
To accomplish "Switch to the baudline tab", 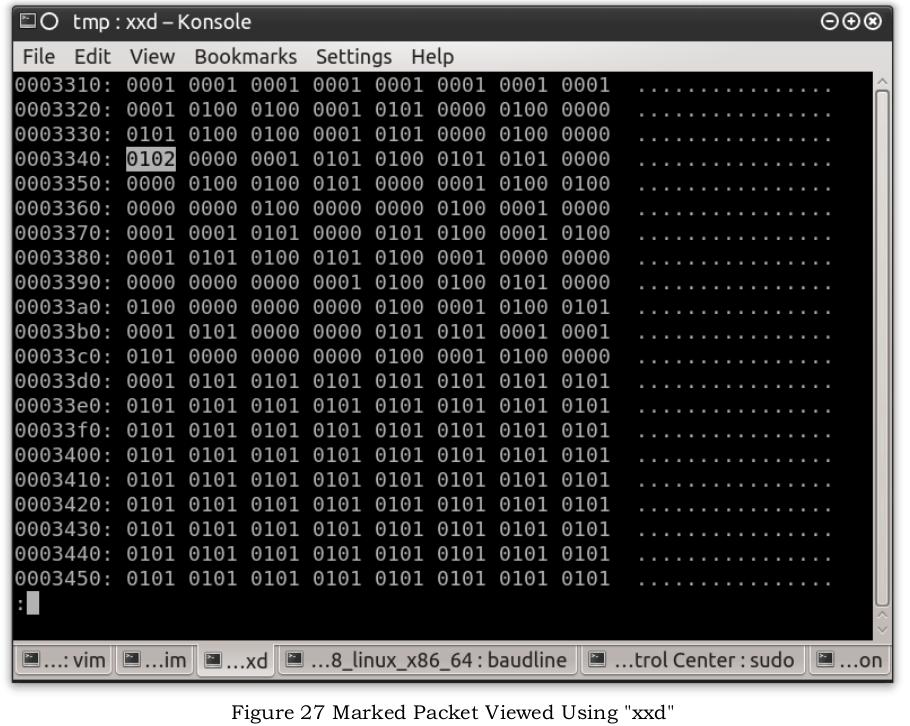I will [427, 660].
